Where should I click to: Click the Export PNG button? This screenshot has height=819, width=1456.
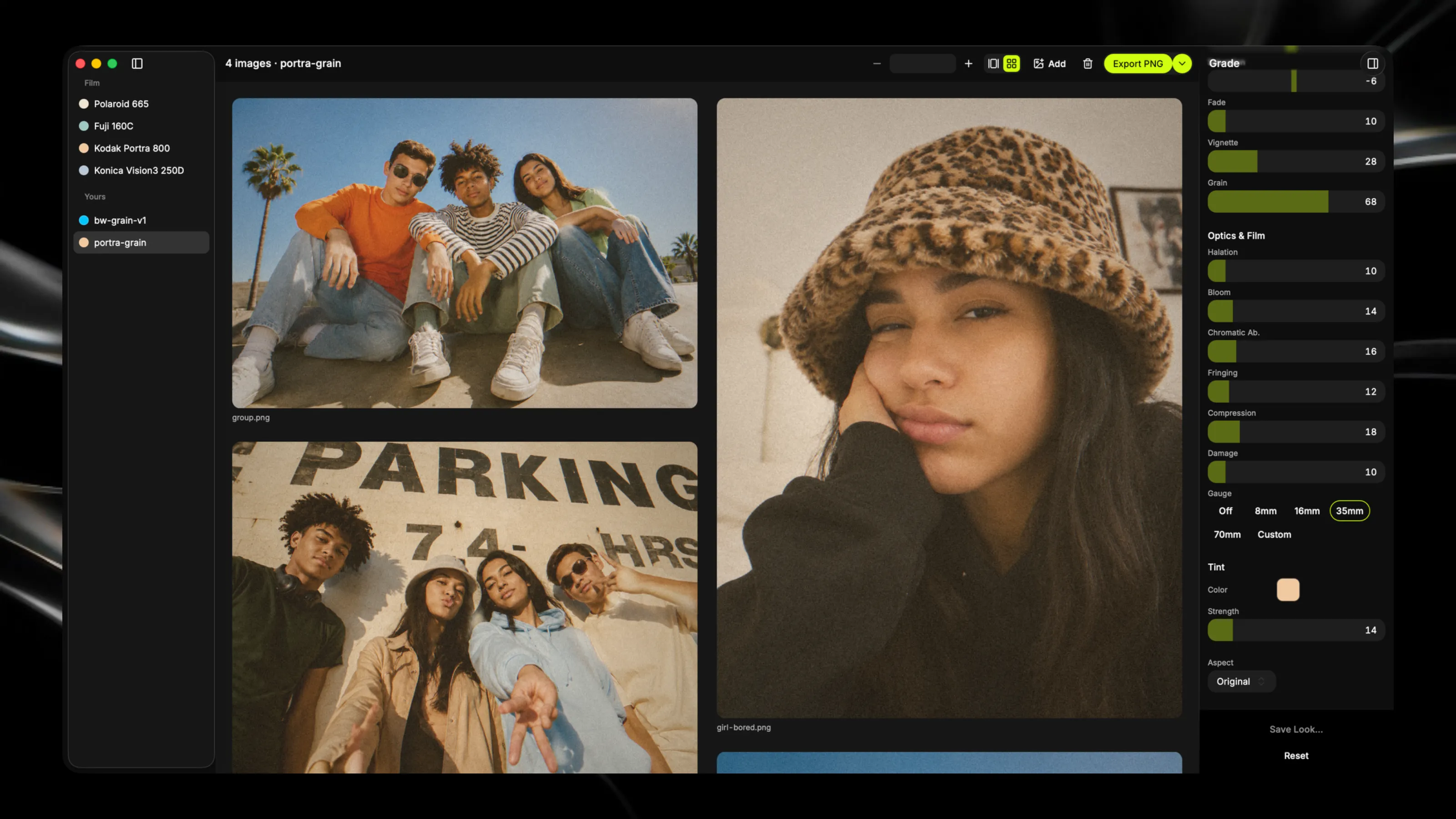point(1138,63)
